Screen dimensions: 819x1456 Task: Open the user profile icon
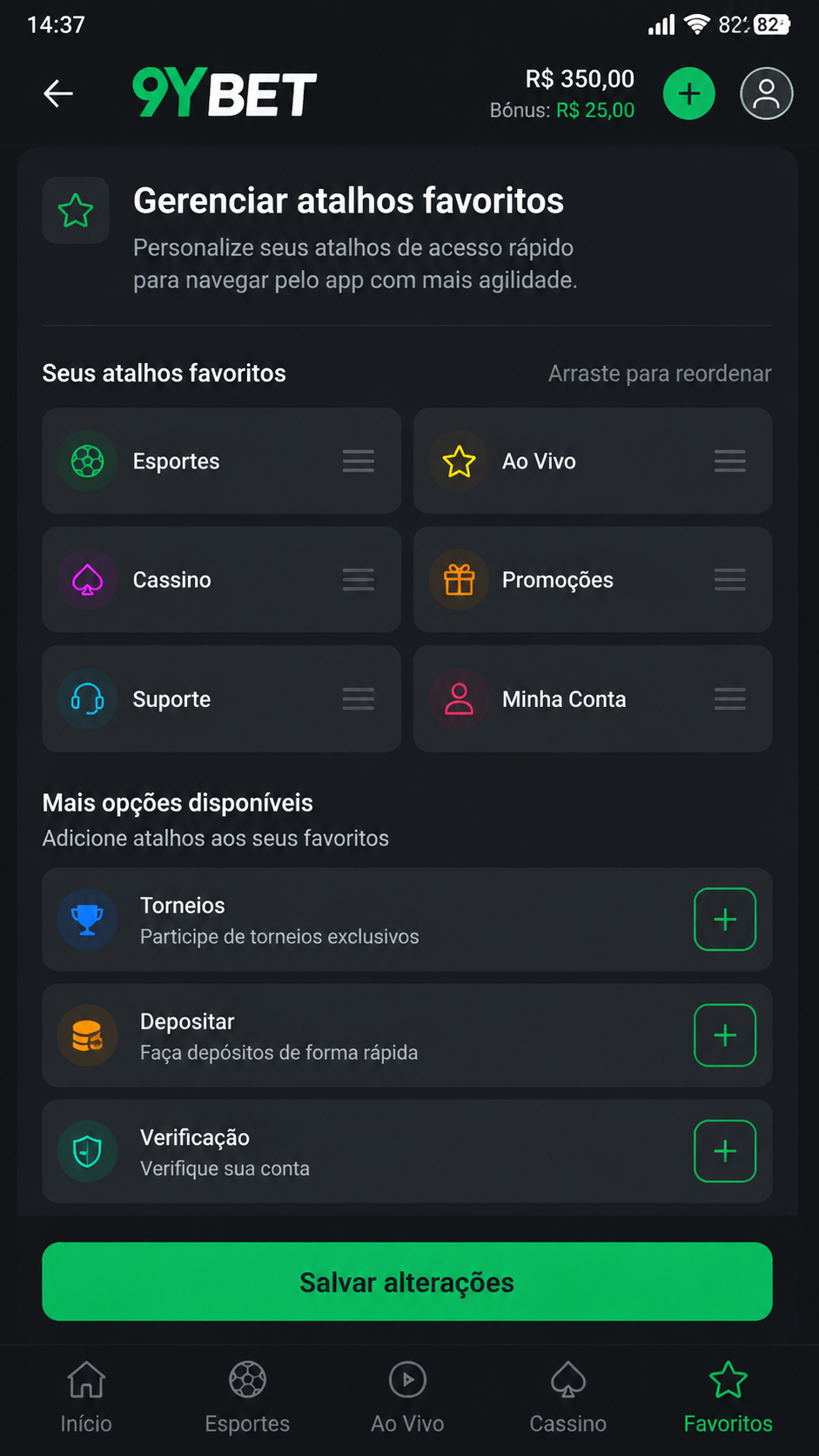coord(766,93)
